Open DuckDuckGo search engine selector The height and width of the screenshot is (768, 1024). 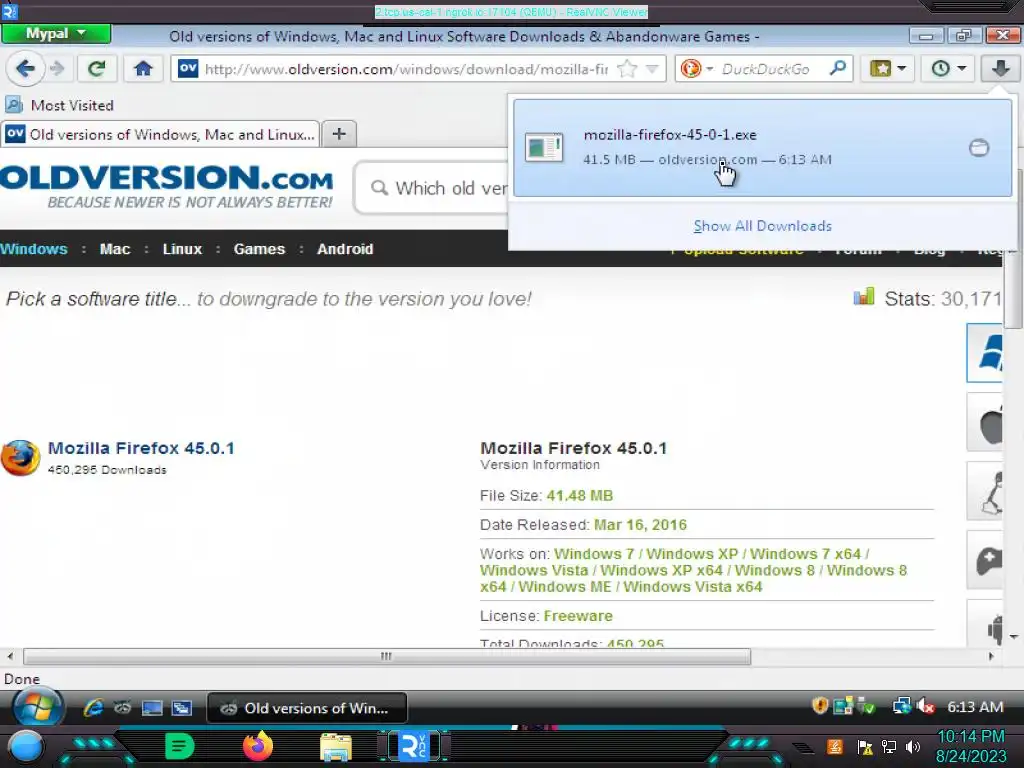pyautogui.click(x=696, y=69)
